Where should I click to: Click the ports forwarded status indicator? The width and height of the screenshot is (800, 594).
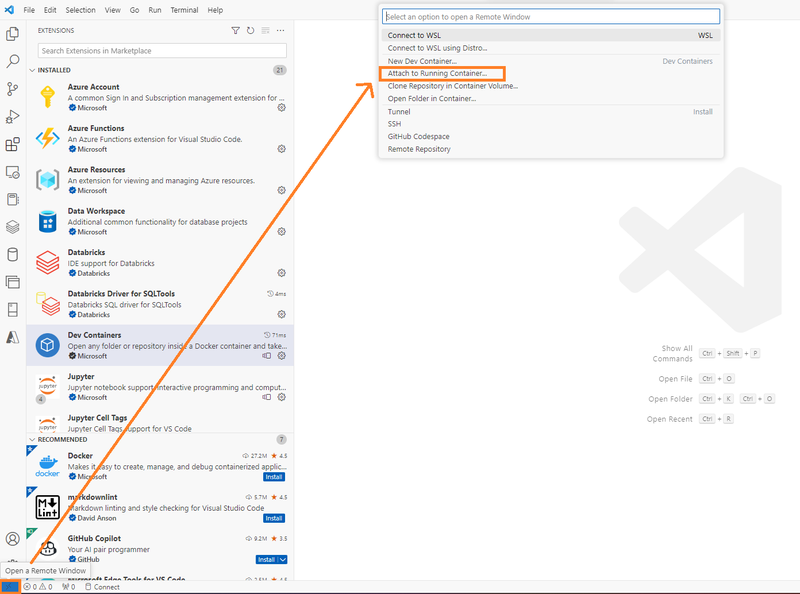[x=68, y=587]
